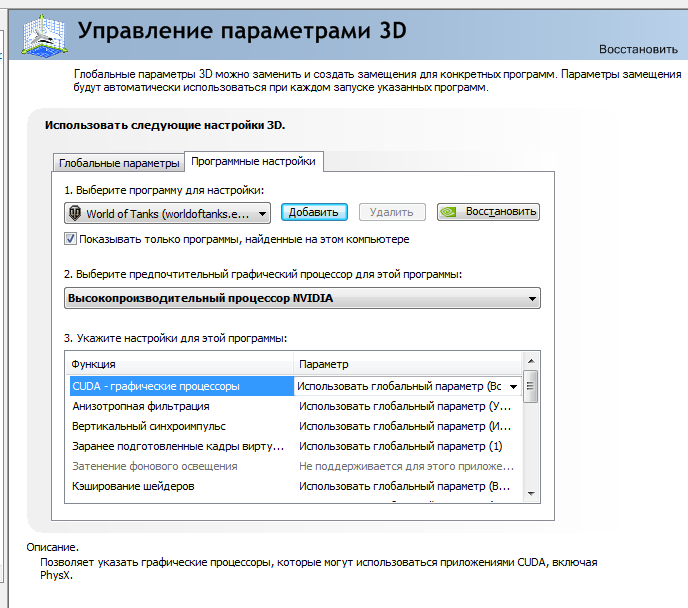Click Анизотропная фильтрация parameter value
This screenshot has height=608, width=688.
(x=405, y=406)
